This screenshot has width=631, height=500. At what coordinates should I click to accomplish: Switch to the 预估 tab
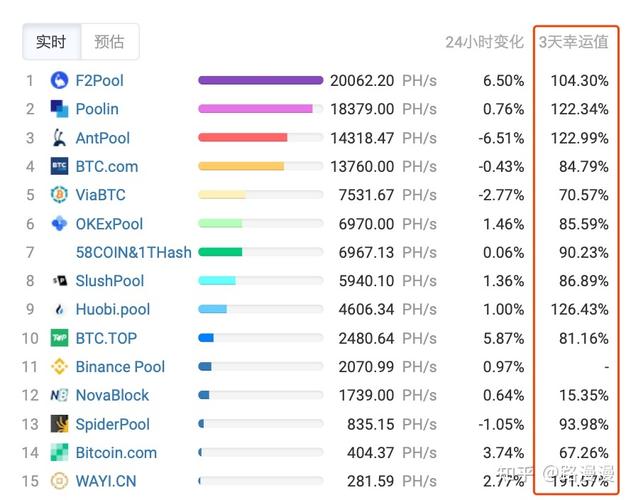tap(109, 42)
